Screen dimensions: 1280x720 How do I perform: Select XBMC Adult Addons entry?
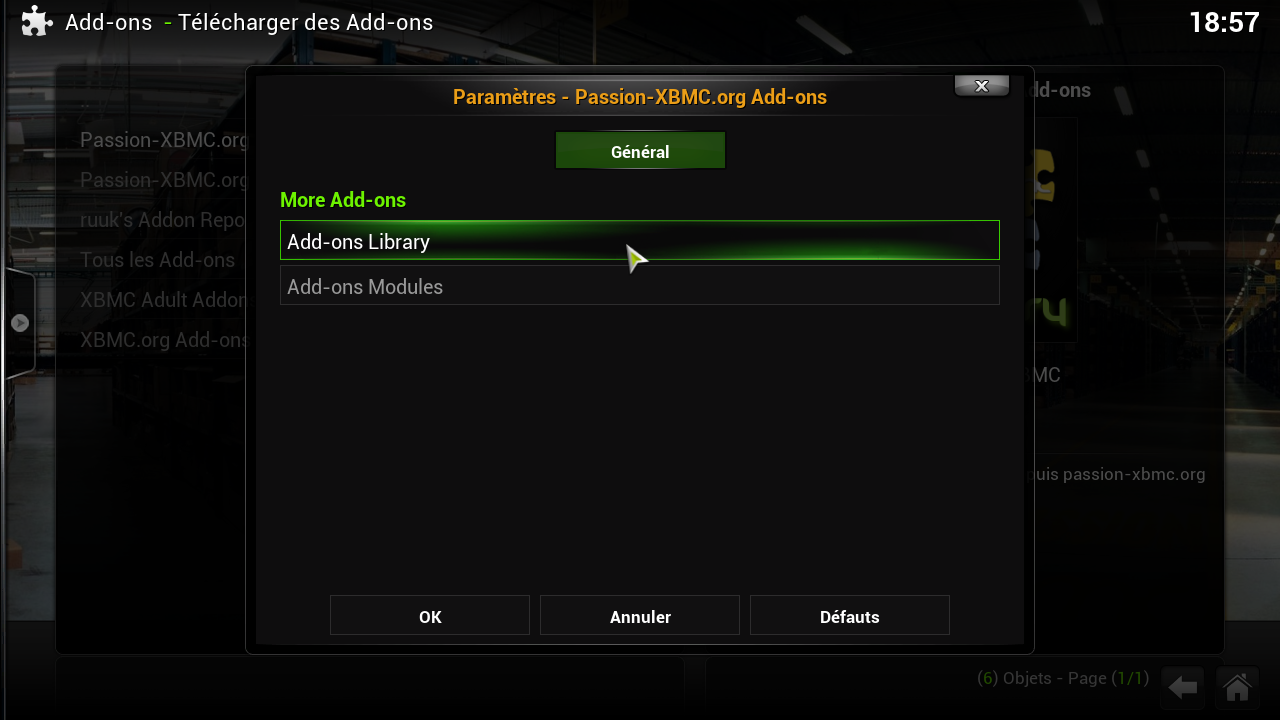[163, 300]
